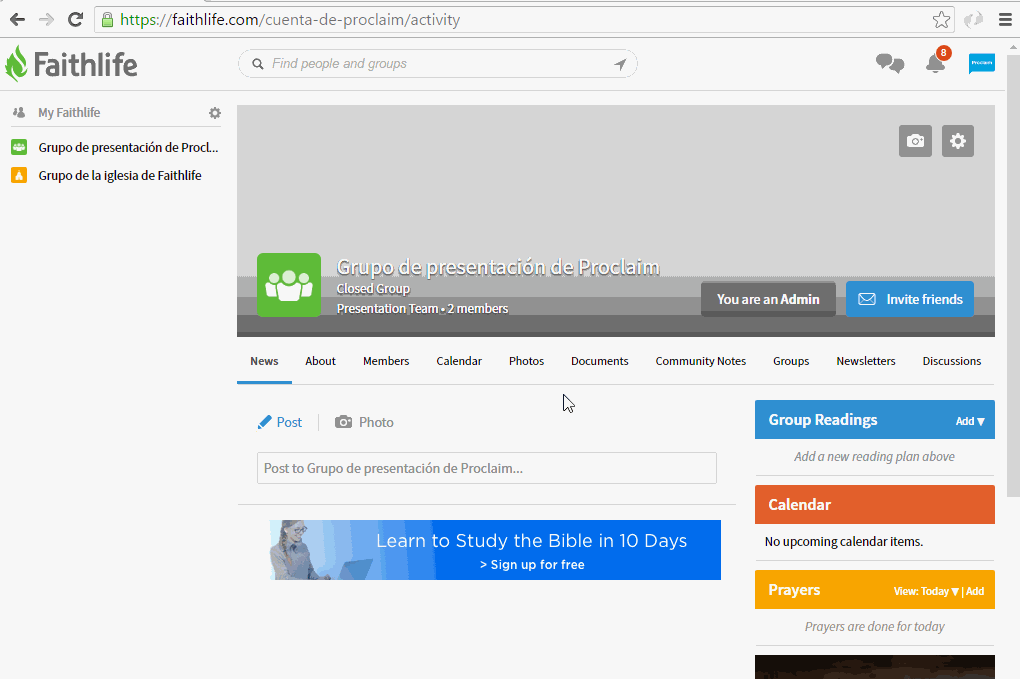Click the lock icon in the address bar
This screenshot has width=1020, height=679.
(x=107, y=20)
